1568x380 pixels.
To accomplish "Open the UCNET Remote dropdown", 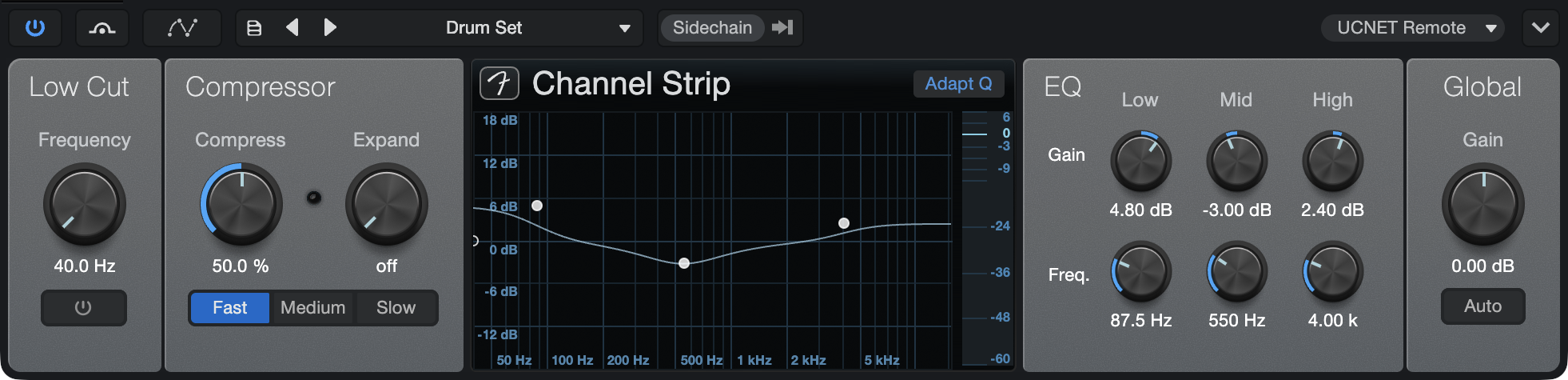I will pyautogui.click(x=1413, y=28).
